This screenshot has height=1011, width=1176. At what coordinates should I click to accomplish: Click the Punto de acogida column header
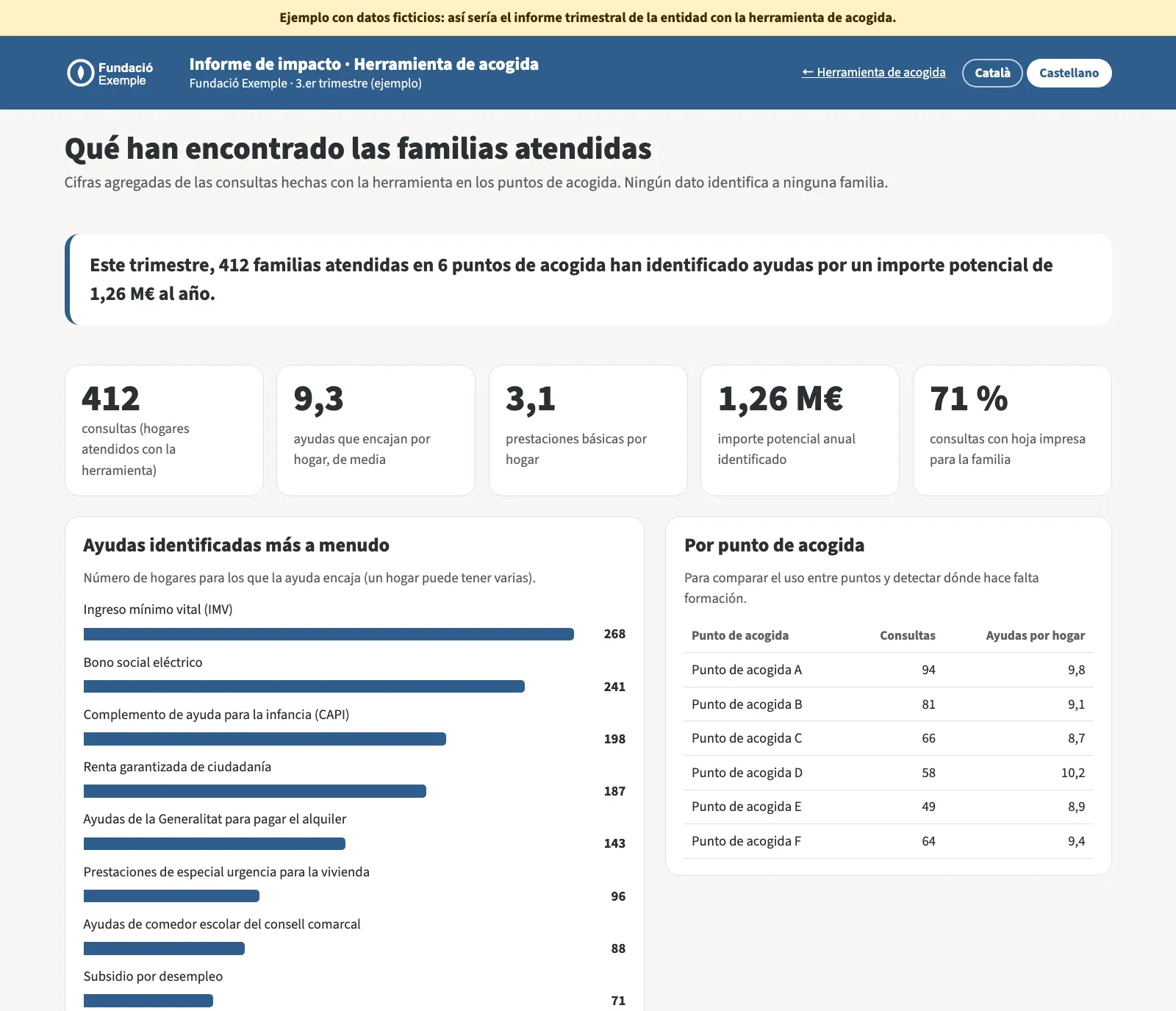740,635
